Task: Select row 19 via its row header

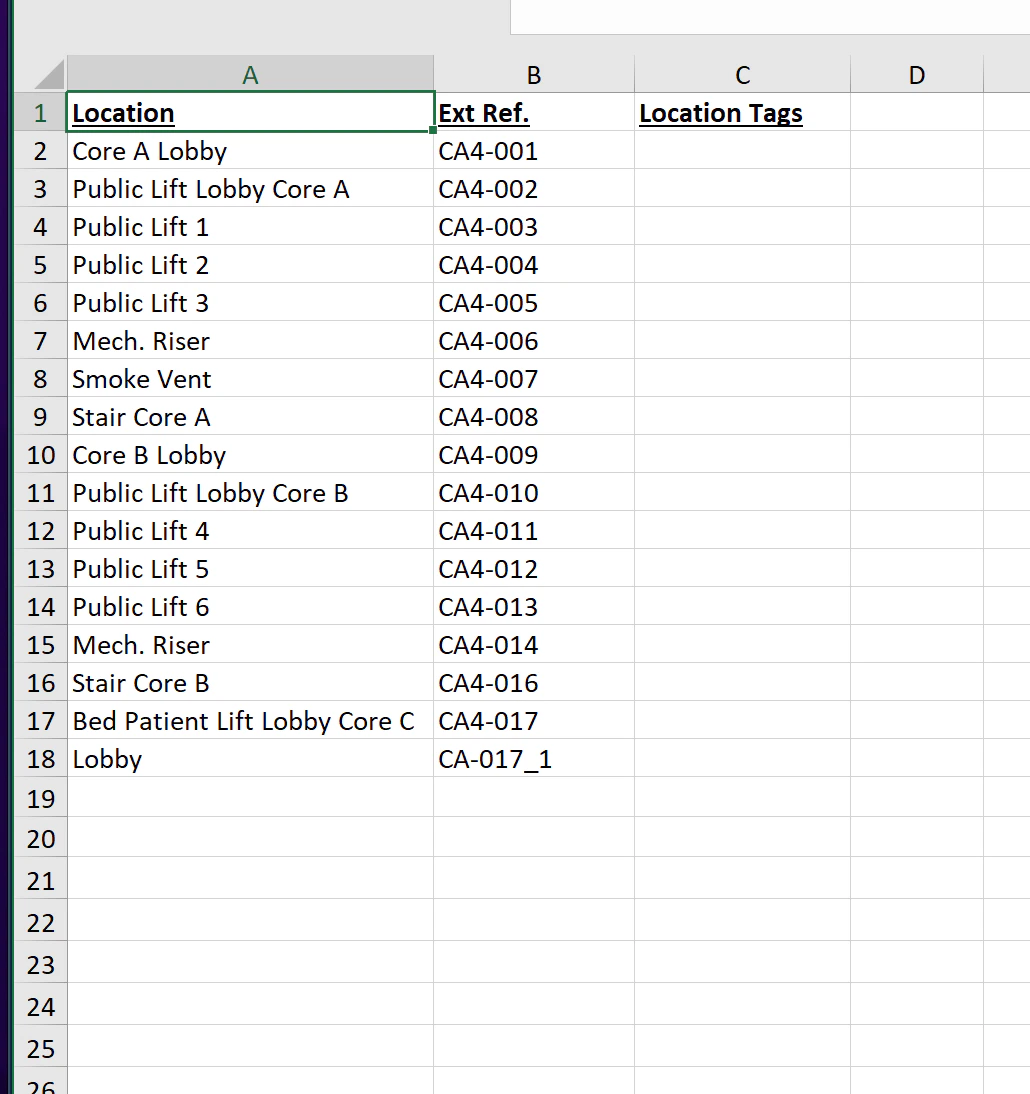Action: click(40, 797)
